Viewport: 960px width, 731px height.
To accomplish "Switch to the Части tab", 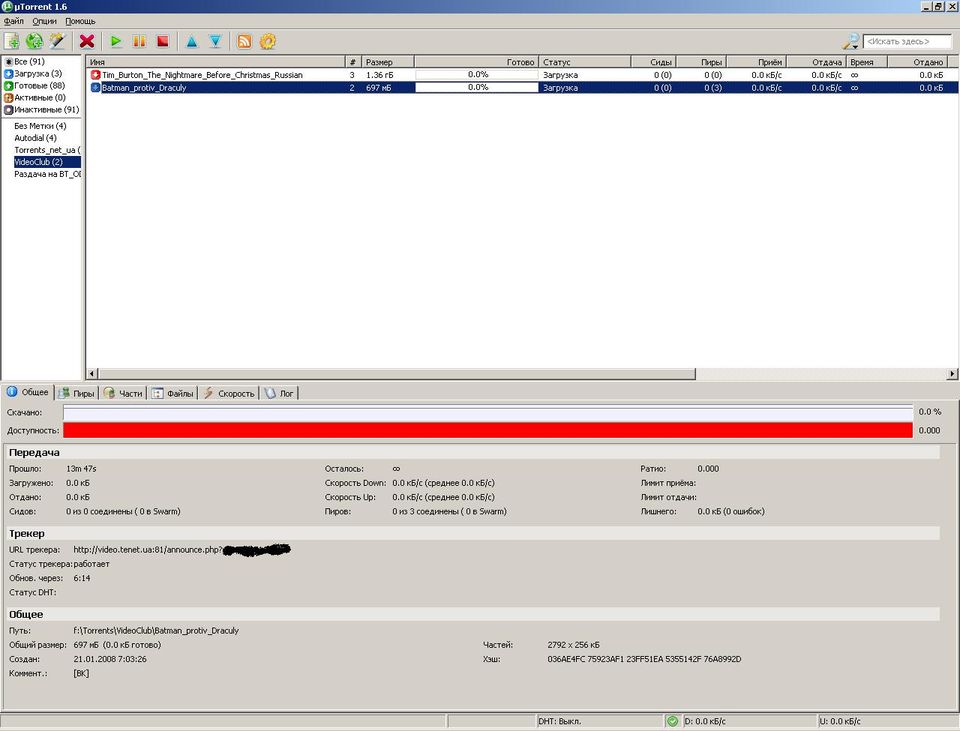I will tap(123, 394).
